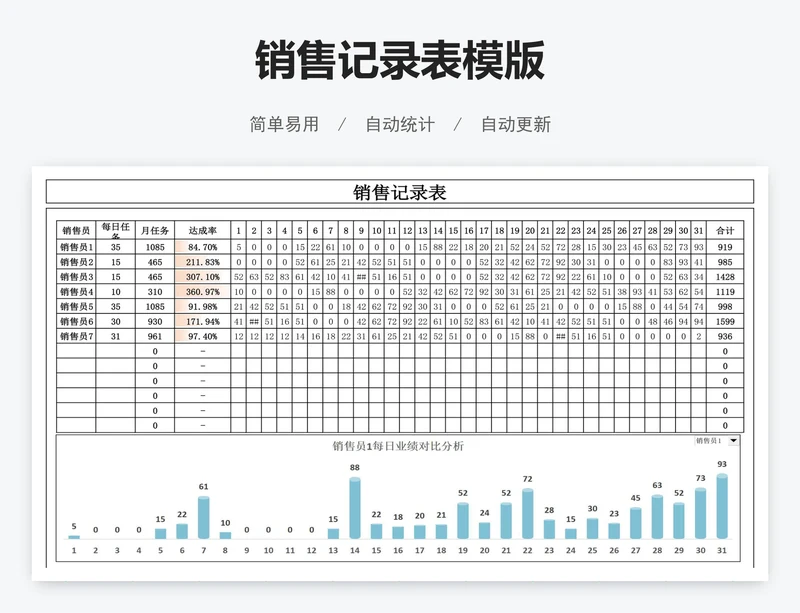This screenshot has width=800, height=613.
Task: Click the chart bar labeled 72
Action: [528, 514]
